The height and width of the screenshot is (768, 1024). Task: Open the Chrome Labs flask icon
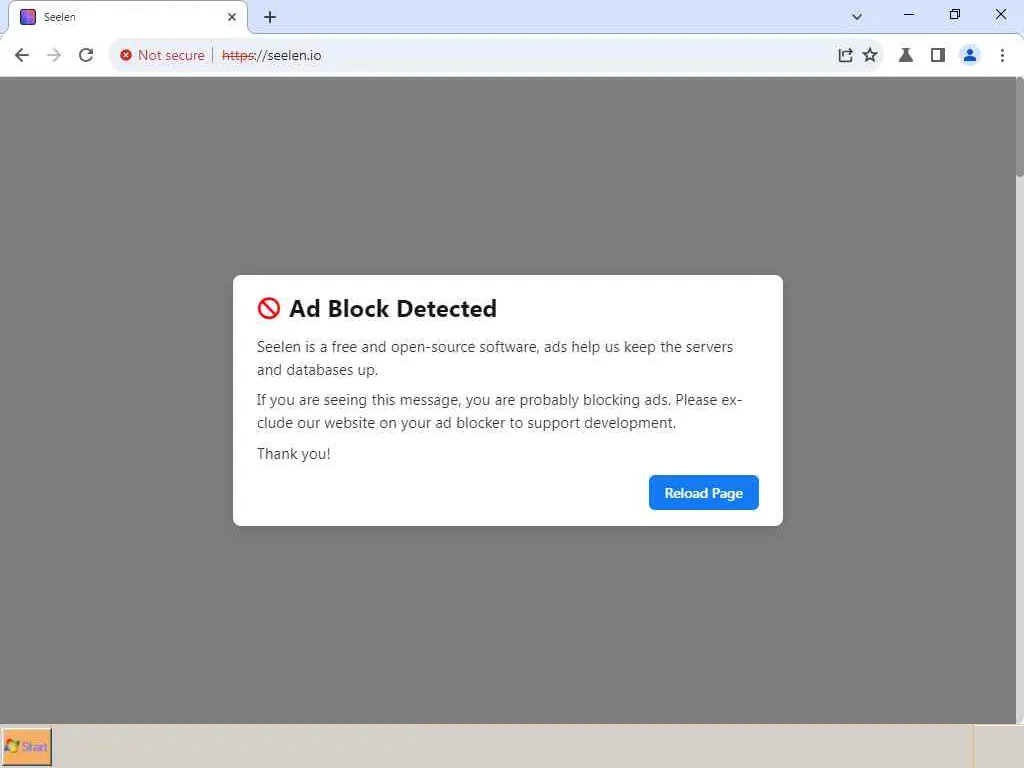click(906, 55)
